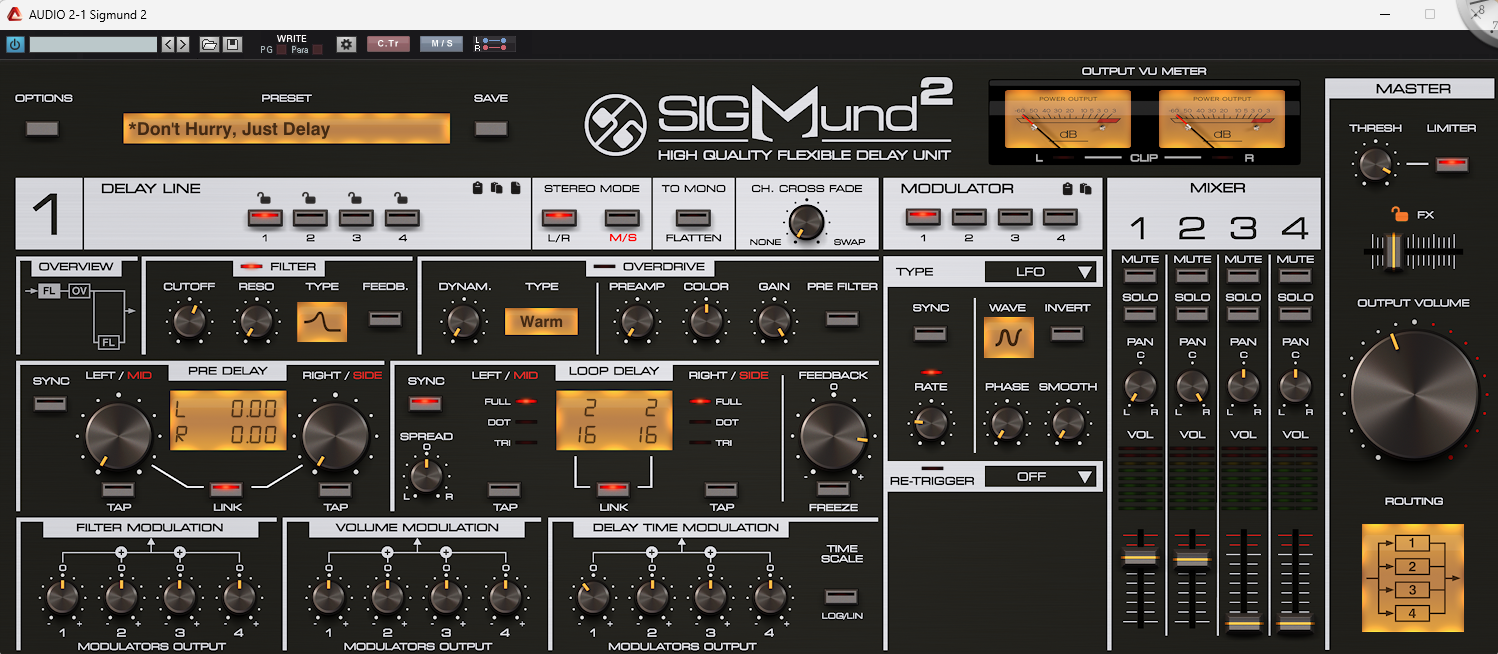
Task: Disable loop delay sync switch
Action: tap(426, 403)
